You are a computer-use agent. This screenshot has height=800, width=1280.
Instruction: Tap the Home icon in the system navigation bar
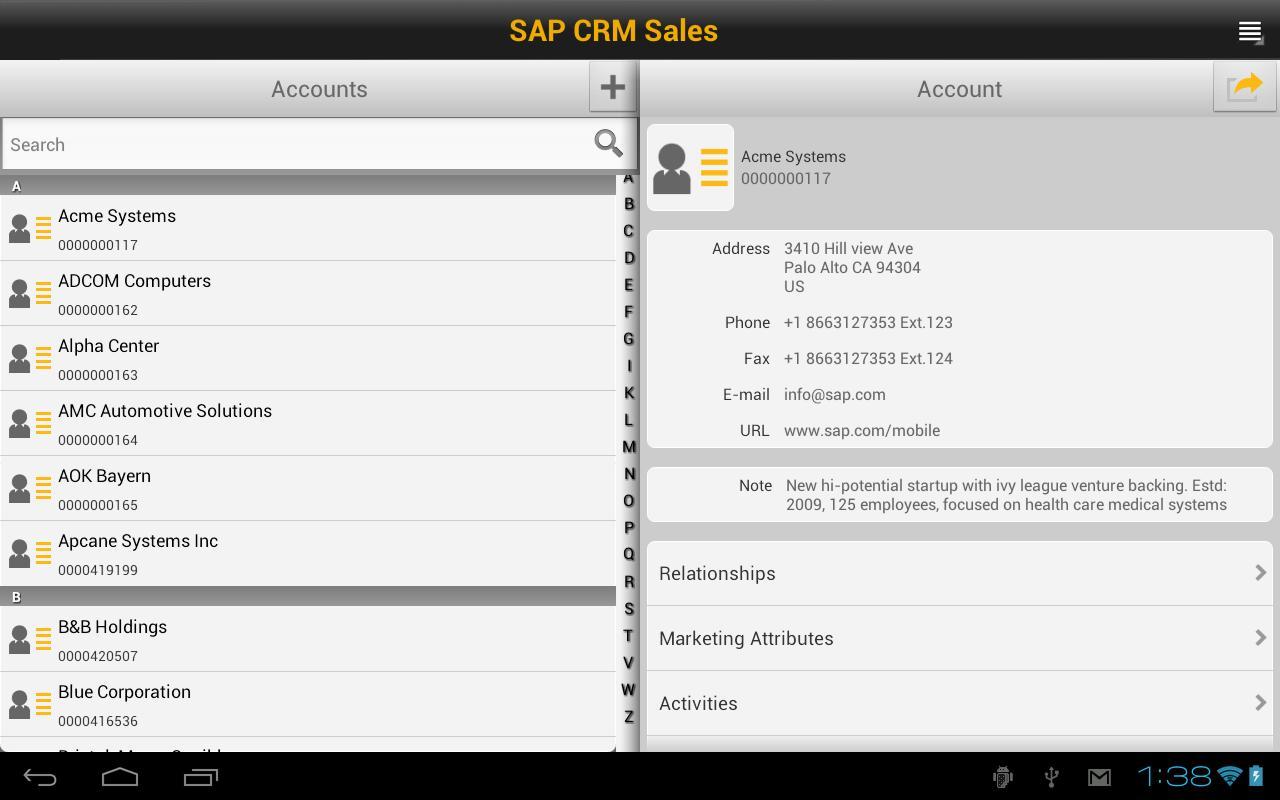(x=119, y=776)
